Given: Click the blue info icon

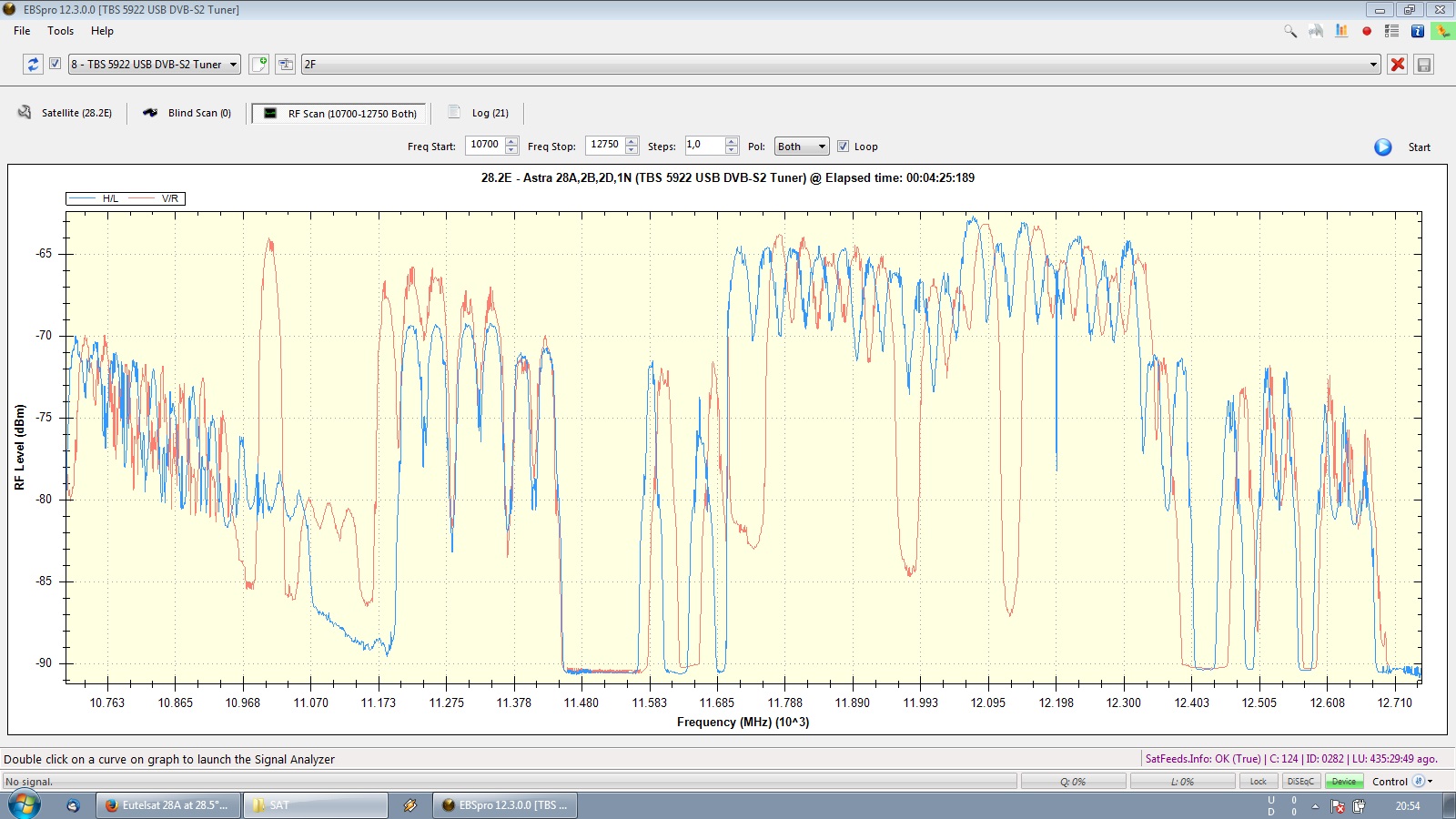Looking at the screenshot, I should click(x=1417, y=31).
